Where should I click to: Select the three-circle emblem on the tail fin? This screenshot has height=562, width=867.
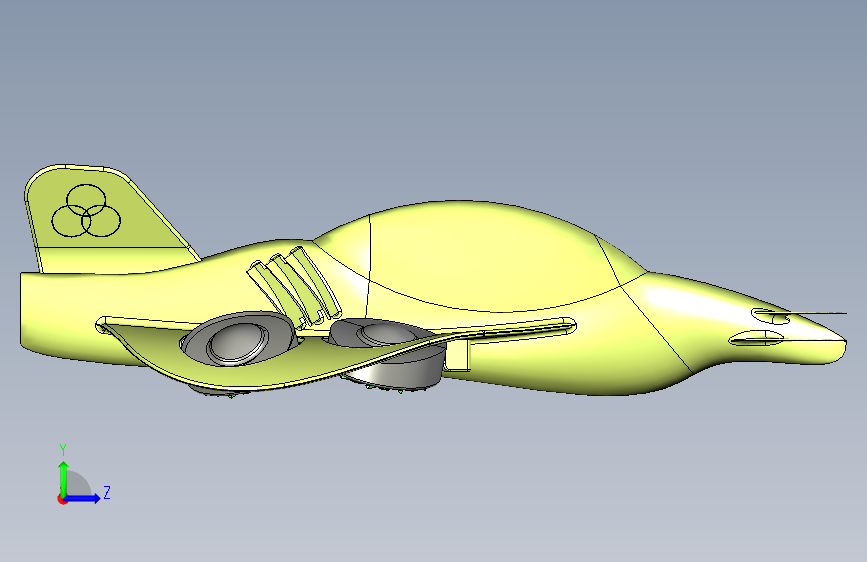86,211
